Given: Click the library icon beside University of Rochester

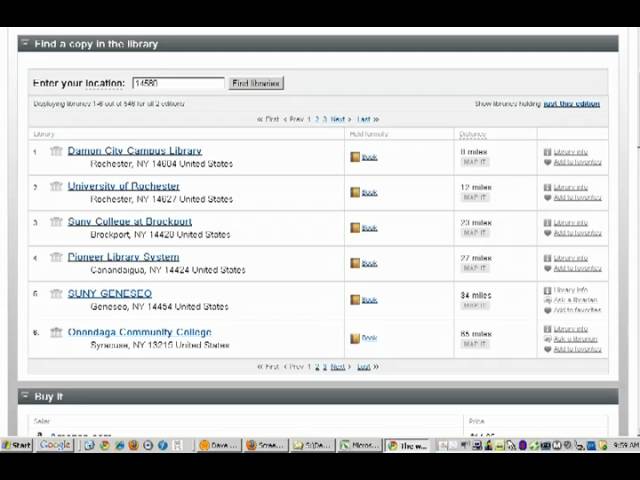Looking at the screenshot, I should tap(56, 187).
